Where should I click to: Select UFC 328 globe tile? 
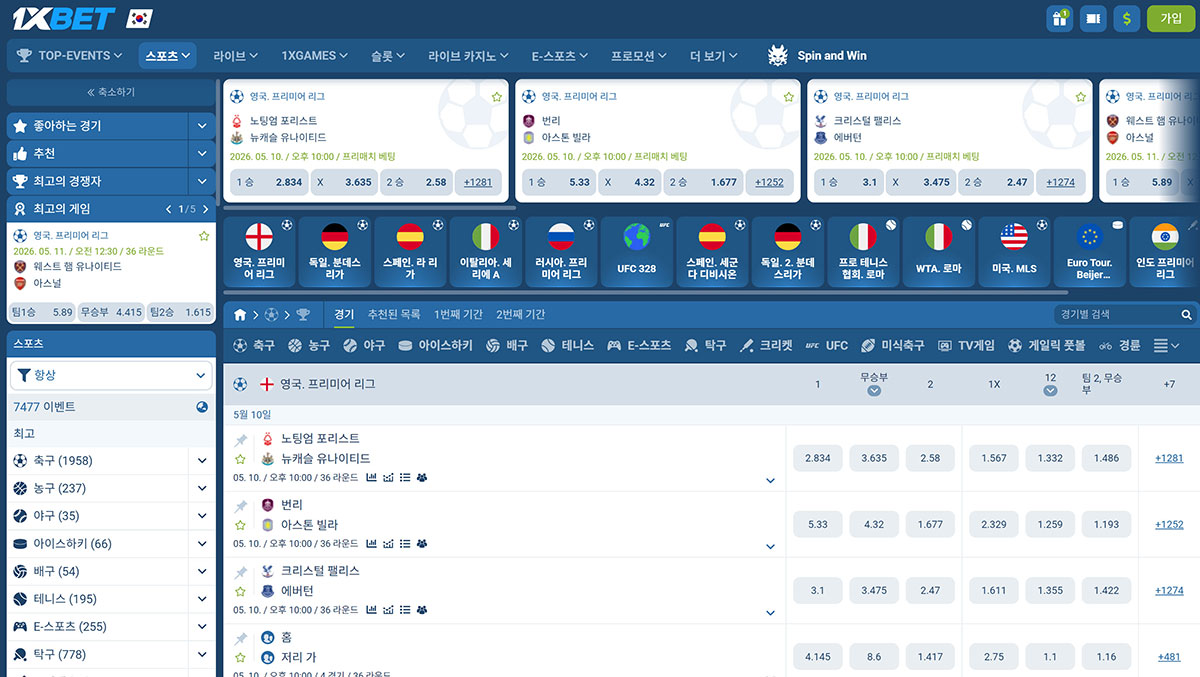click(636, 251)
